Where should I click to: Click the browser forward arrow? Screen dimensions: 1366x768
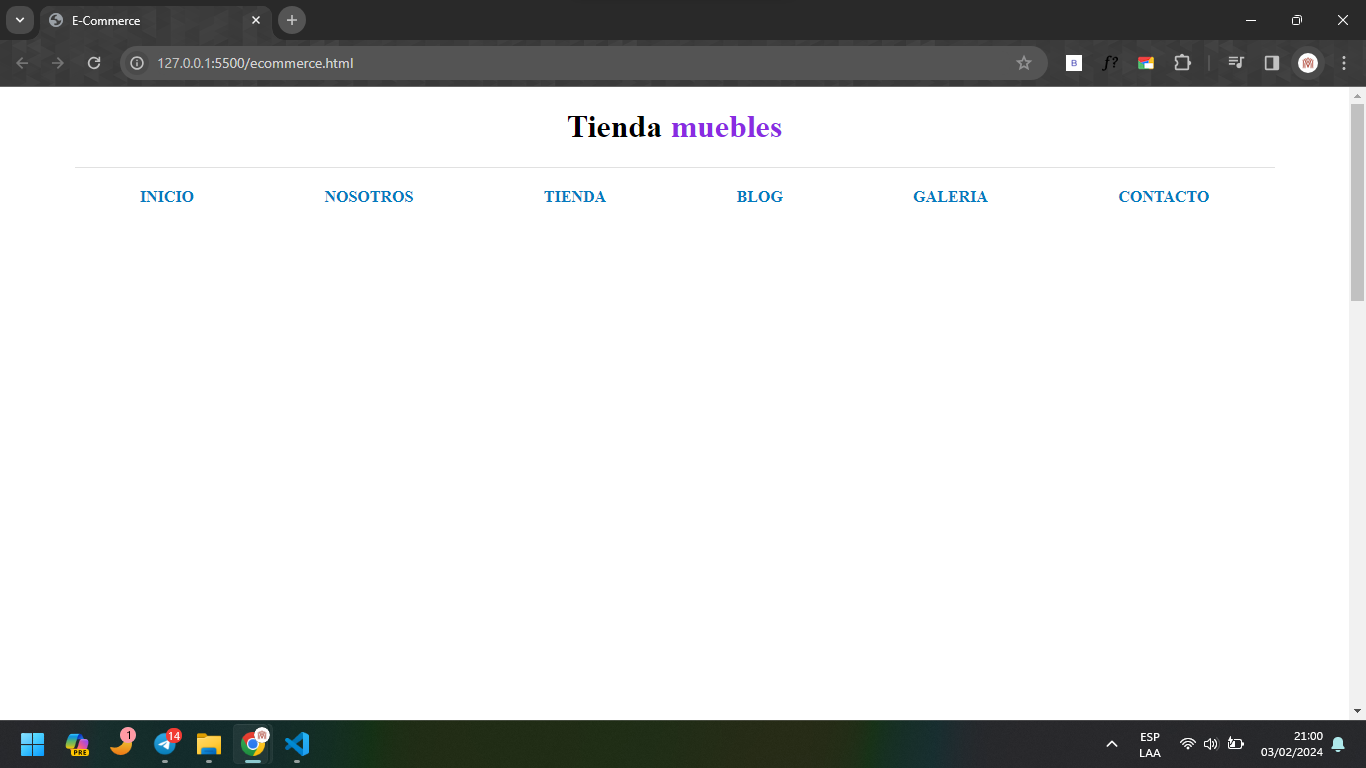[58, 63]
